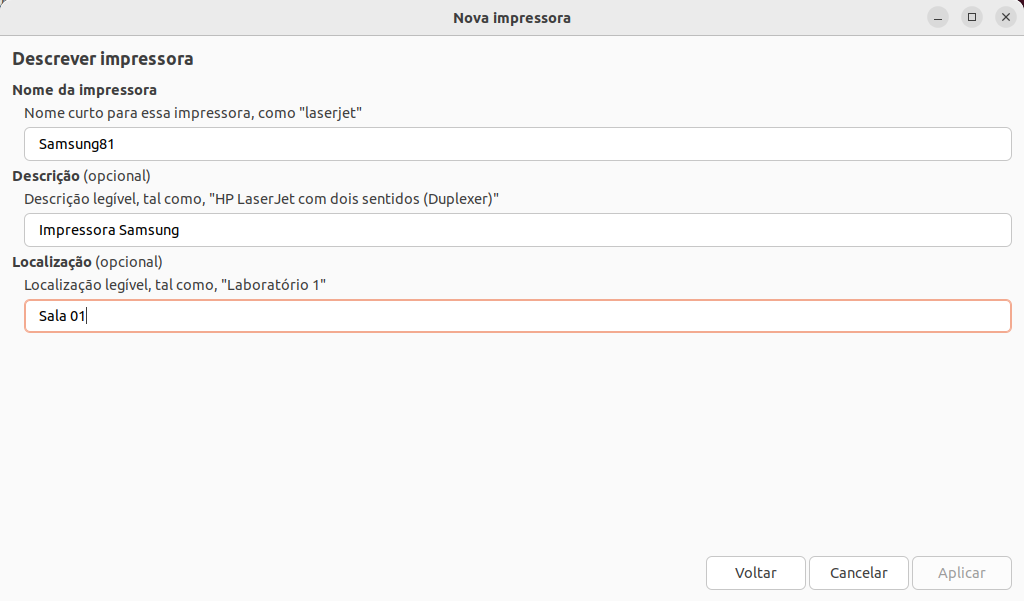
Task: Click "(opcional)" next to the Descrição label
Action: pyautogui.click(x=117, y=176)
